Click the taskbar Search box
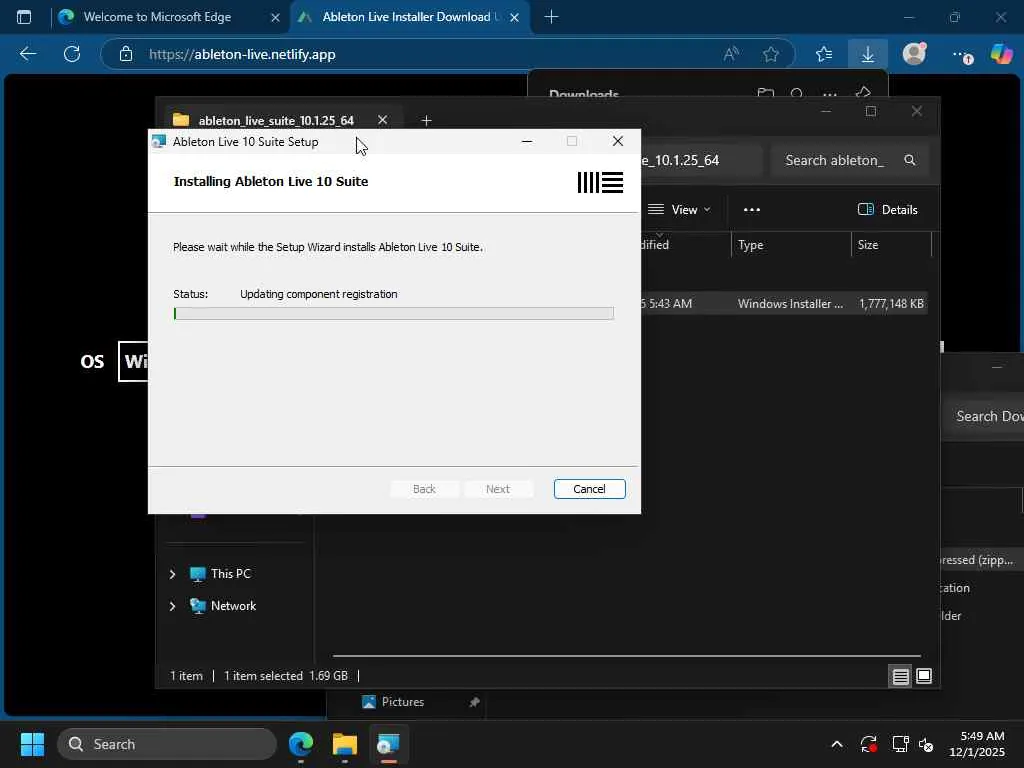Screen dimensions: 1024x768 [x=167, y=744]
